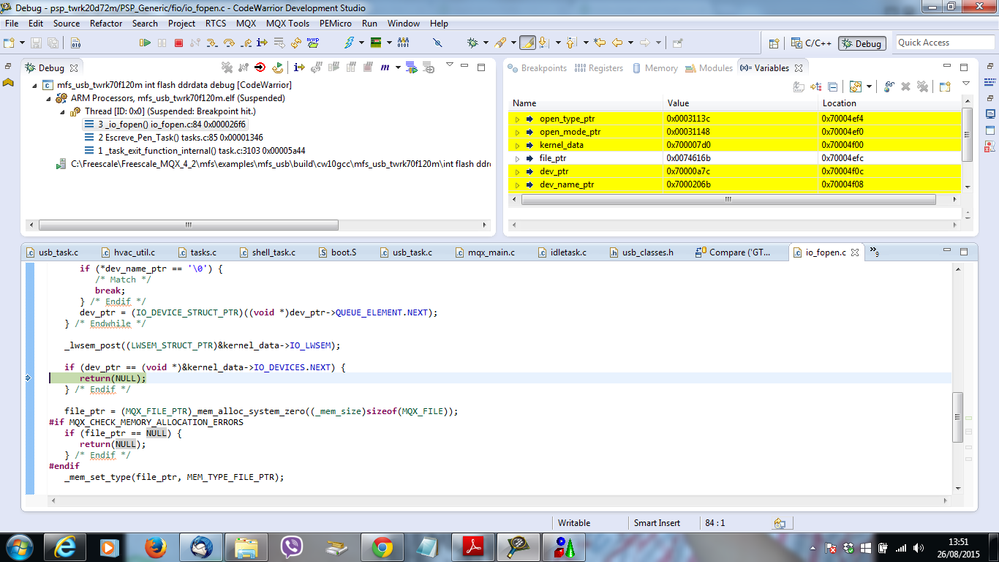Open the multicore 'm' dropdown in Debug view

coord(398,68)
